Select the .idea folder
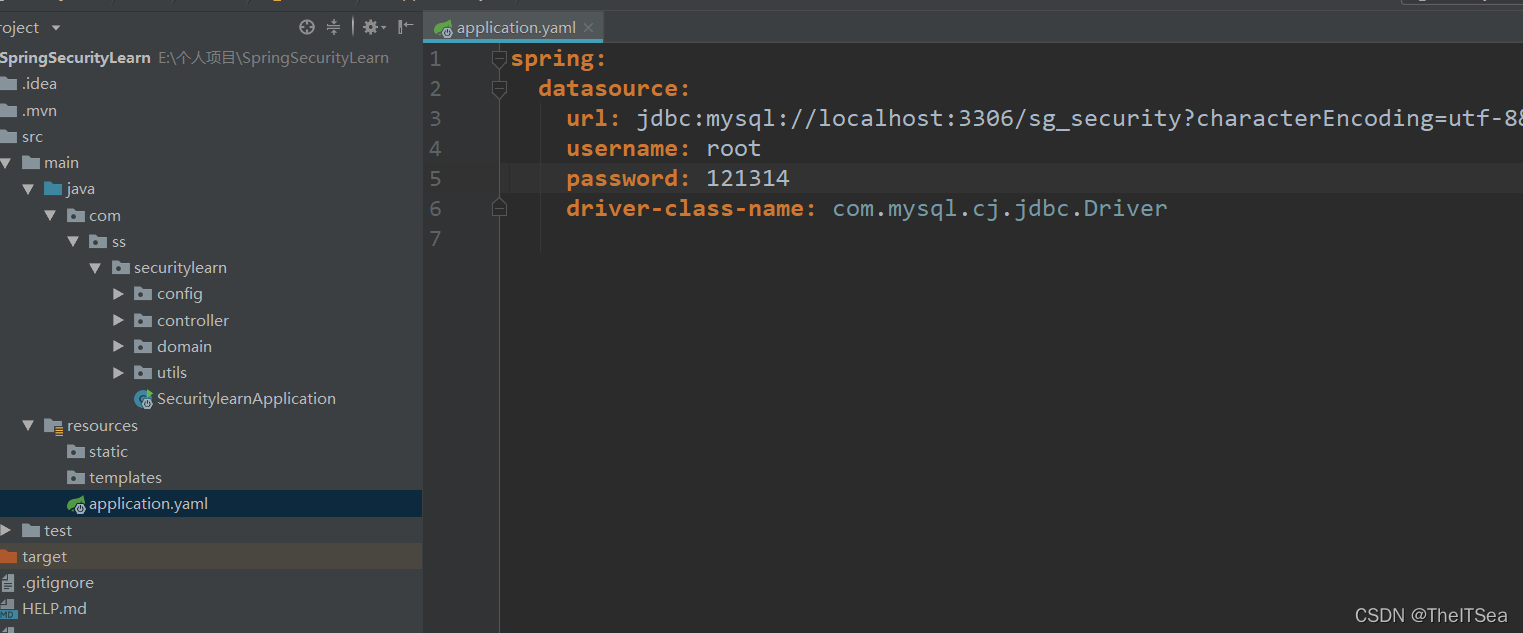The height and width of the screenshot is (633, 1523). (x=39, y=84)
